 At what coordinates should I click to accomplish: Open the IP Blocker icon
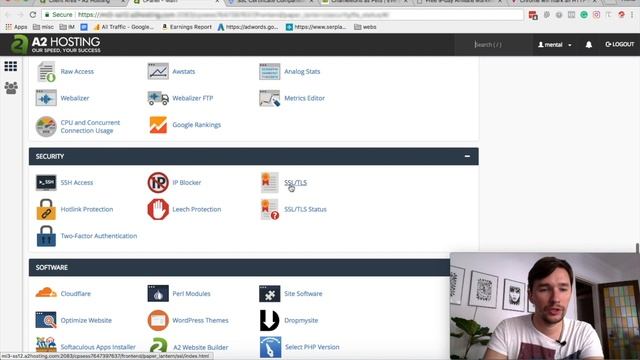158,182
